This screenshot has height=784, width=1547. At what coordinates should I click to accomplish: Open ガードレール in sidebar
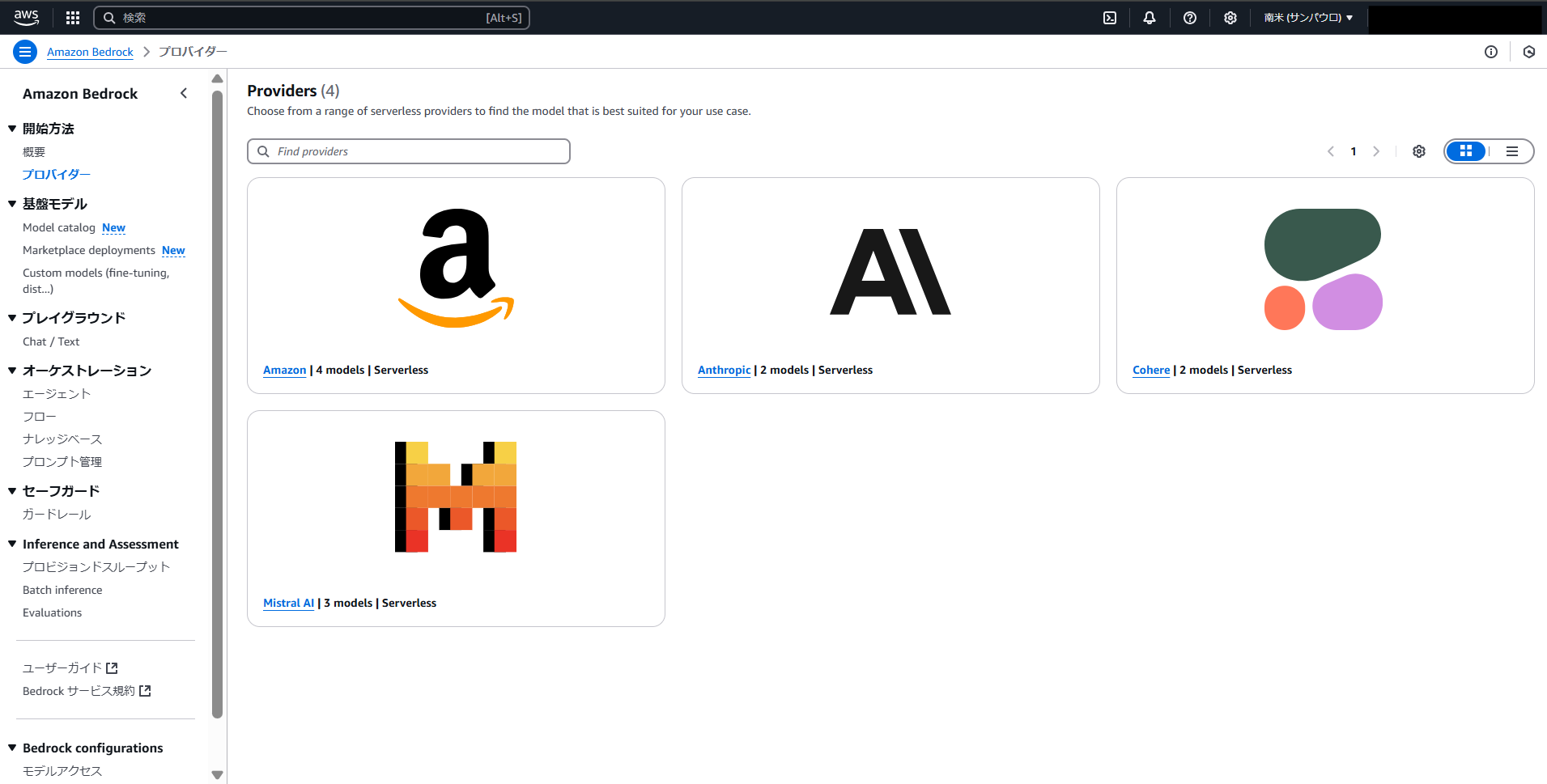pos(57,515)
